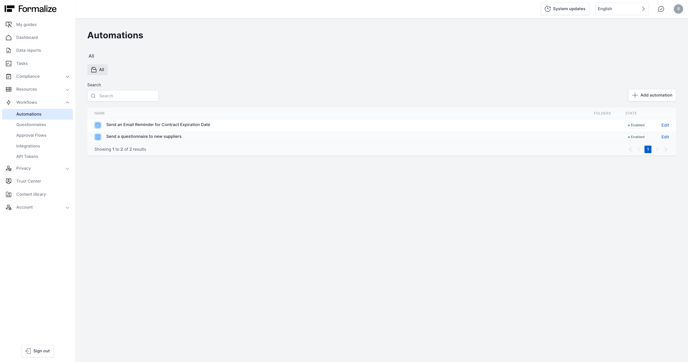Click the Resources grid icon
The height and width of the screenshot is (362, 688).
[x=8, y=90]
